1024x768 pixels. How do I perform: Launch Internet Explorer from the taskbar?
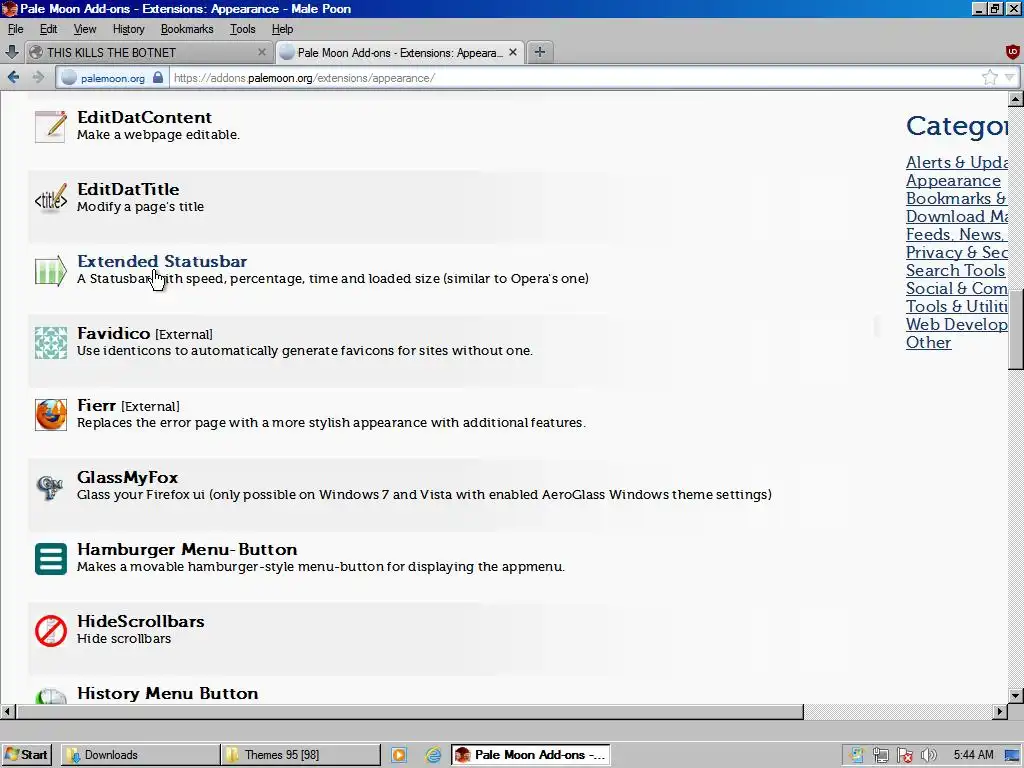[x=433, y=755]
